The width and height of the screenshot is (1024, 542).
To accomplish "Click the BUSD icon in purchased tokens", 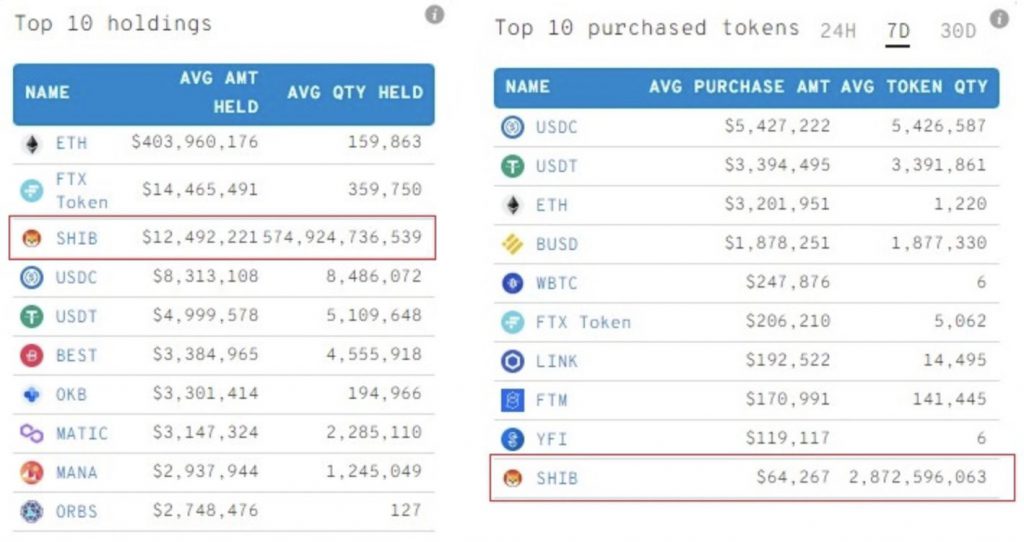I will 513,244.
